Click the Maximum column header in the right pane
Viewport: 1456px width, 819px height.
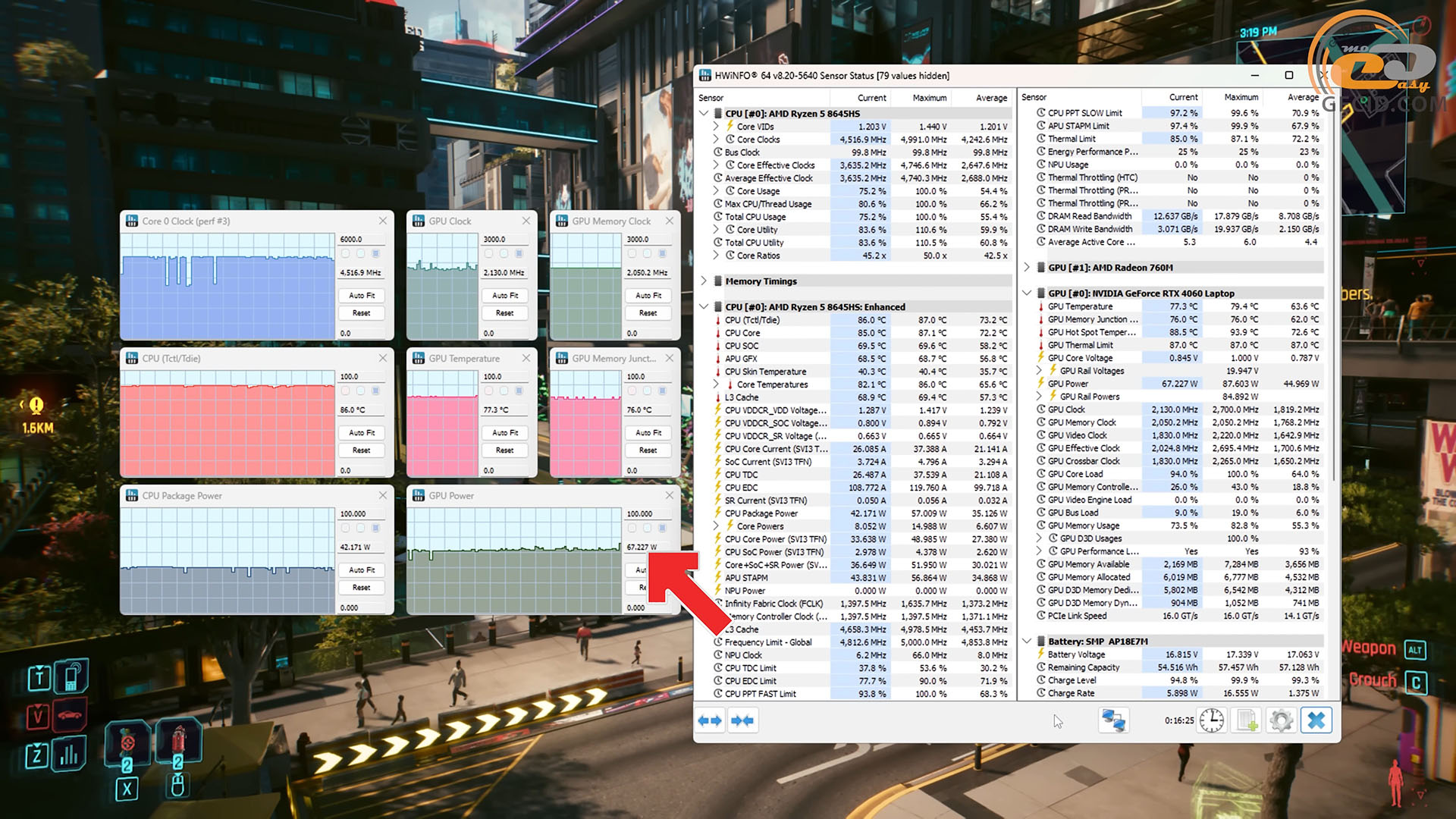(1232, 97)
